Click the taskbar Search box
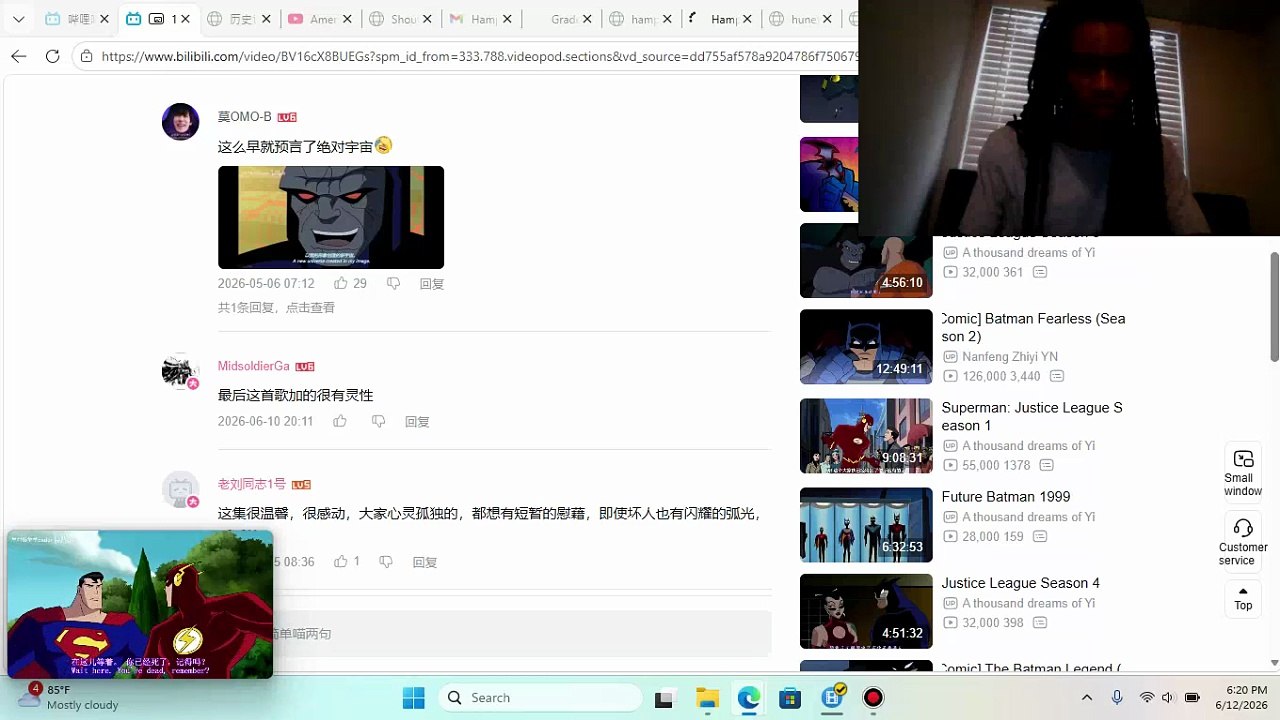Image resolution: width=1280 pixels, height=720 pixels. click(x=540, y=698)
